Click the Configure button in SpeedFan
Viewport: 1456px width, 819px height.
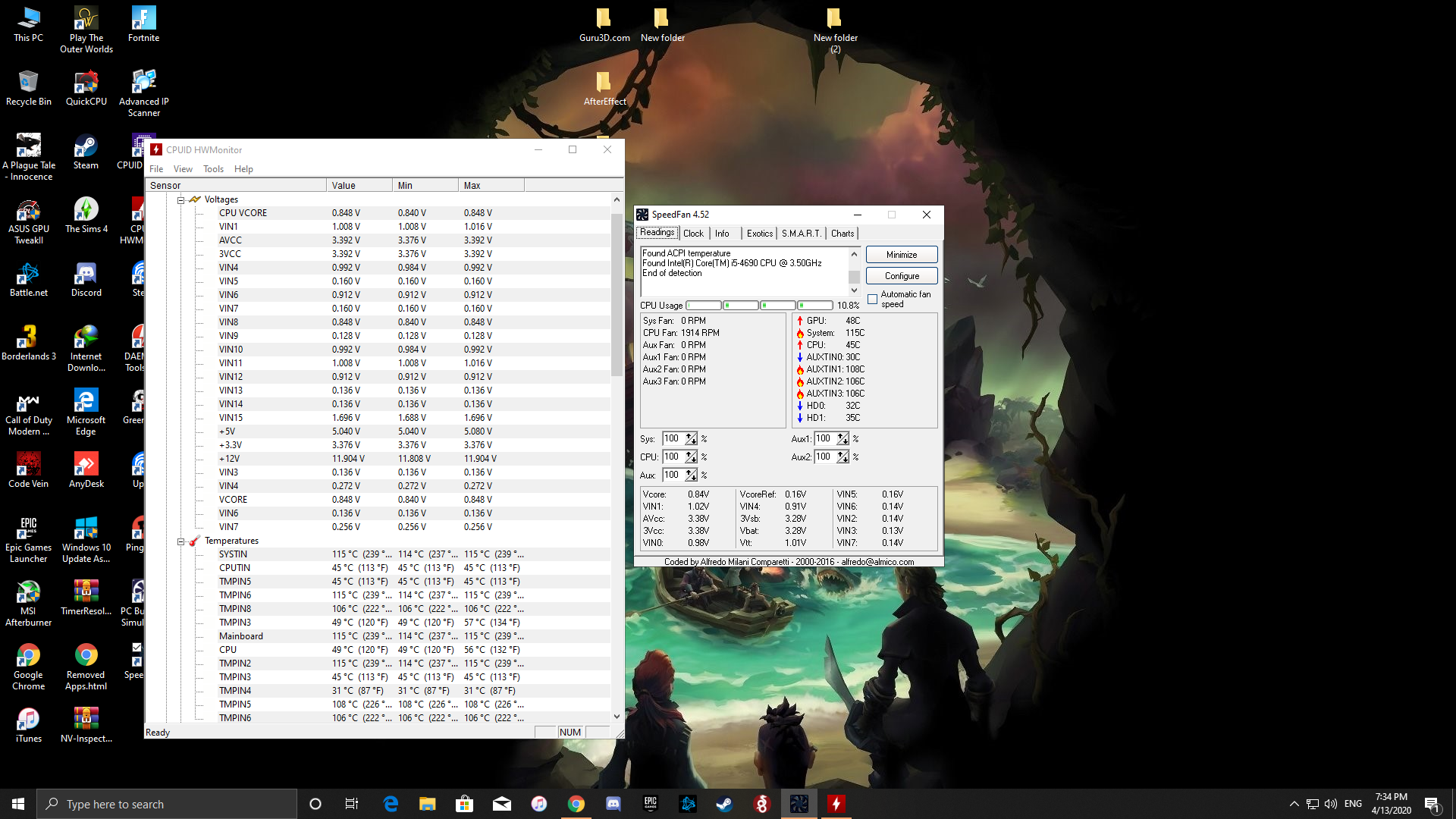(x=902, y=276)
